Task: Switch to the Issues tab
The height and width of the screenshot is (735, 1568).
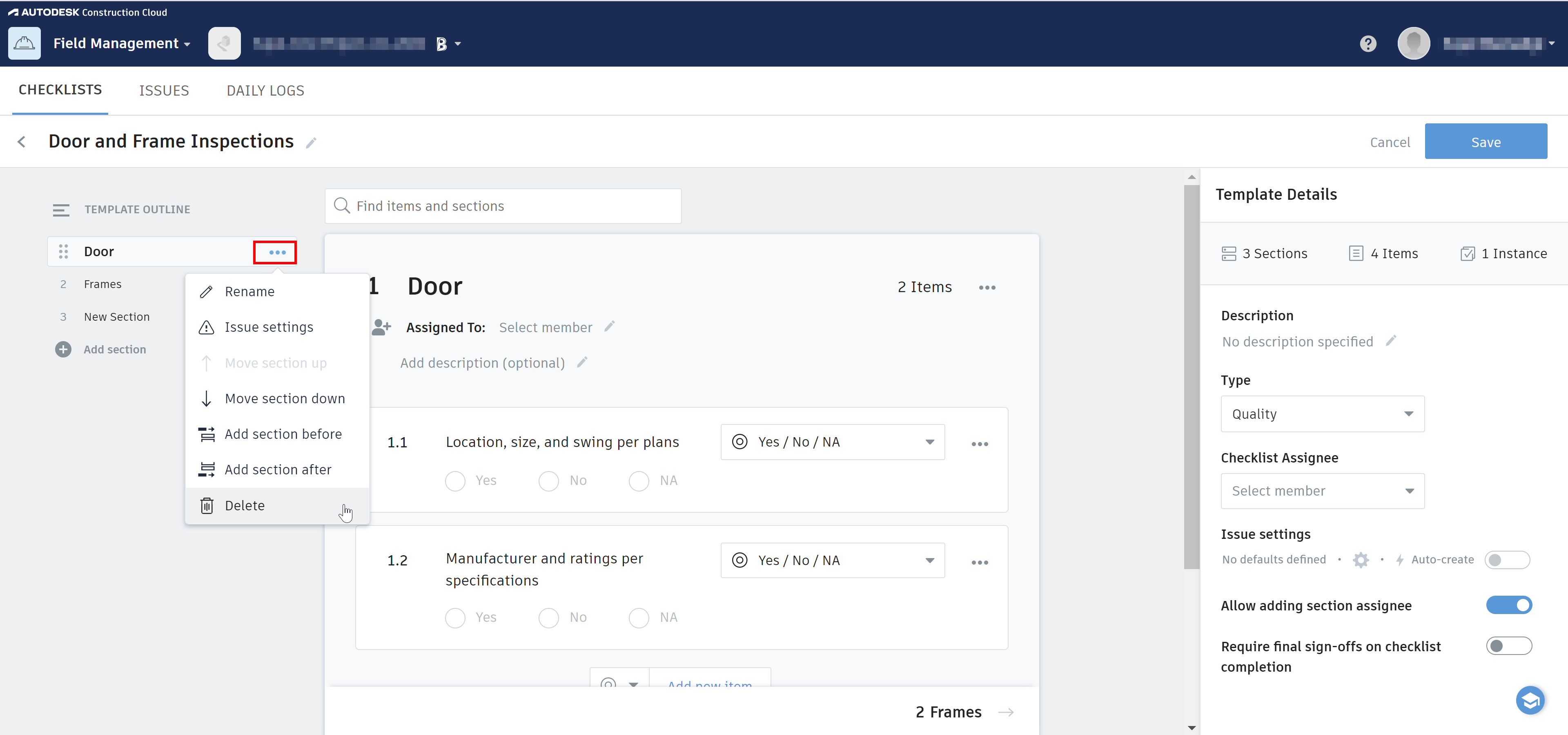Action: point(164,91)
